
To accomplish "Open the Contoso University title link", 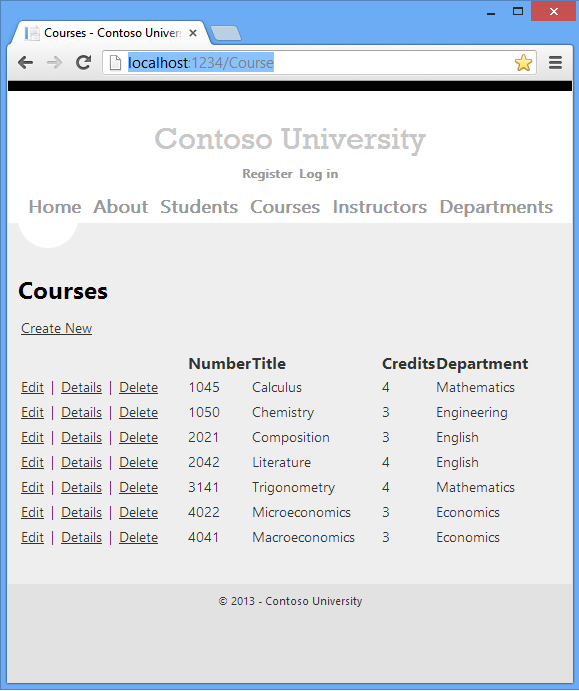I will click(x=290, y=139).
